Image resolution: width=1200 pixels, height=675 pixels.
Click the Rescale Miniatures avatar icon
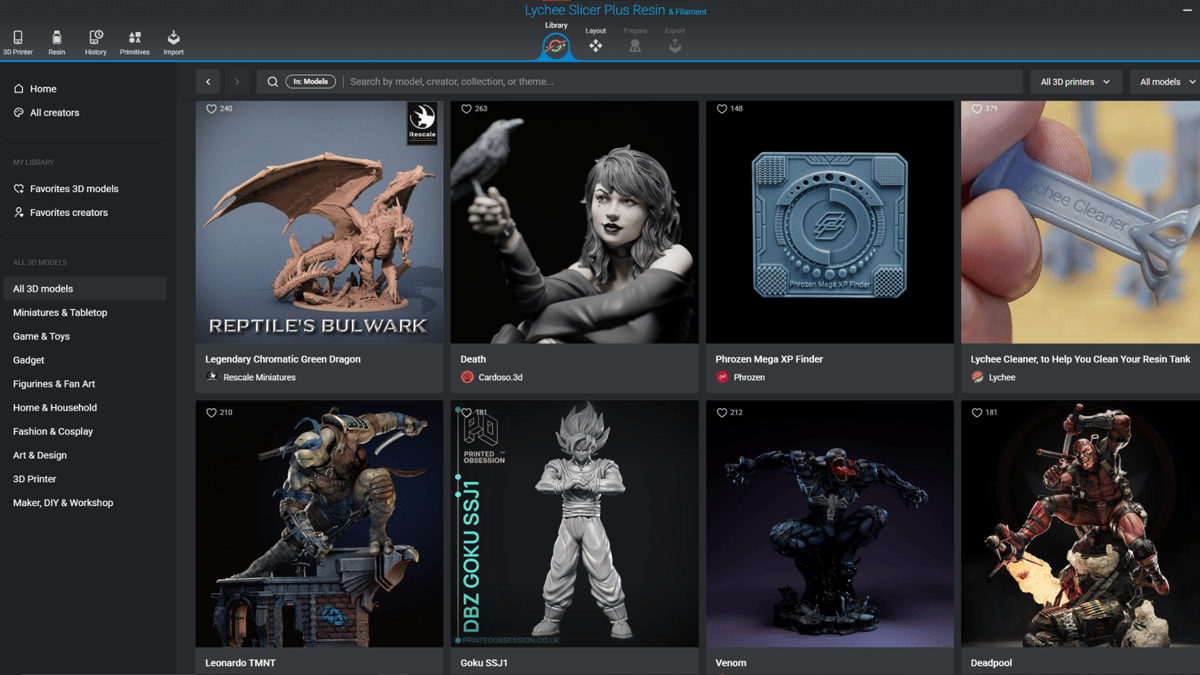[x=211, y=377]
